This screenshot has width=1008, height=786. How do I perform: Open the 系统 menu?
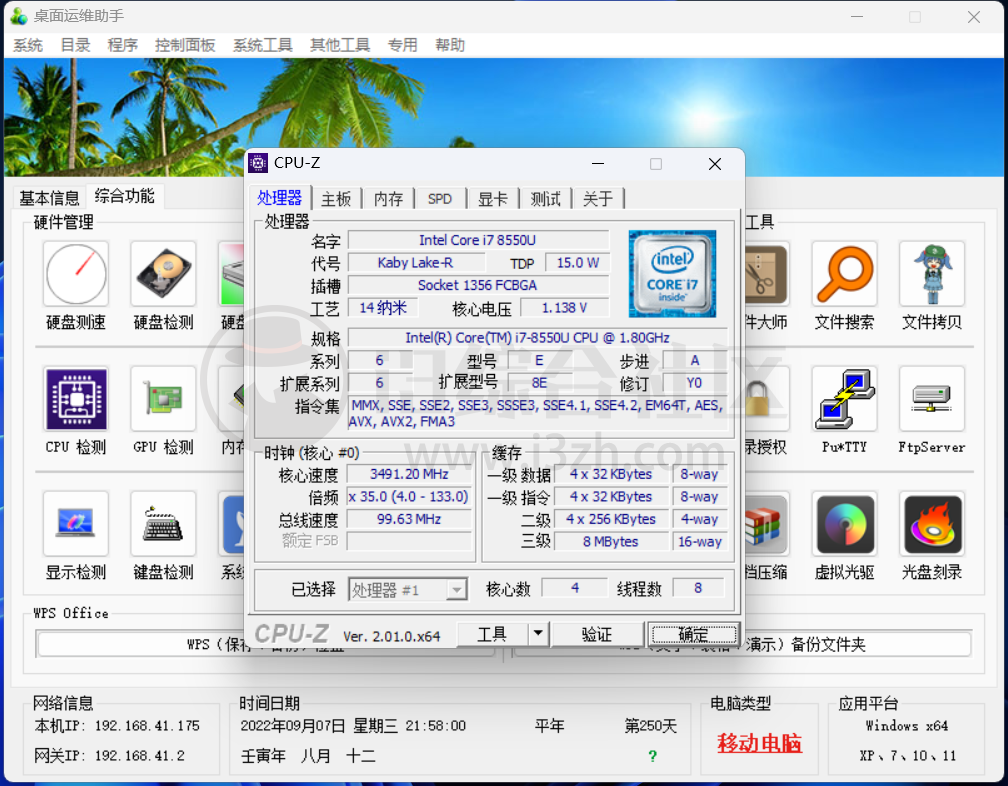[28, 45]
